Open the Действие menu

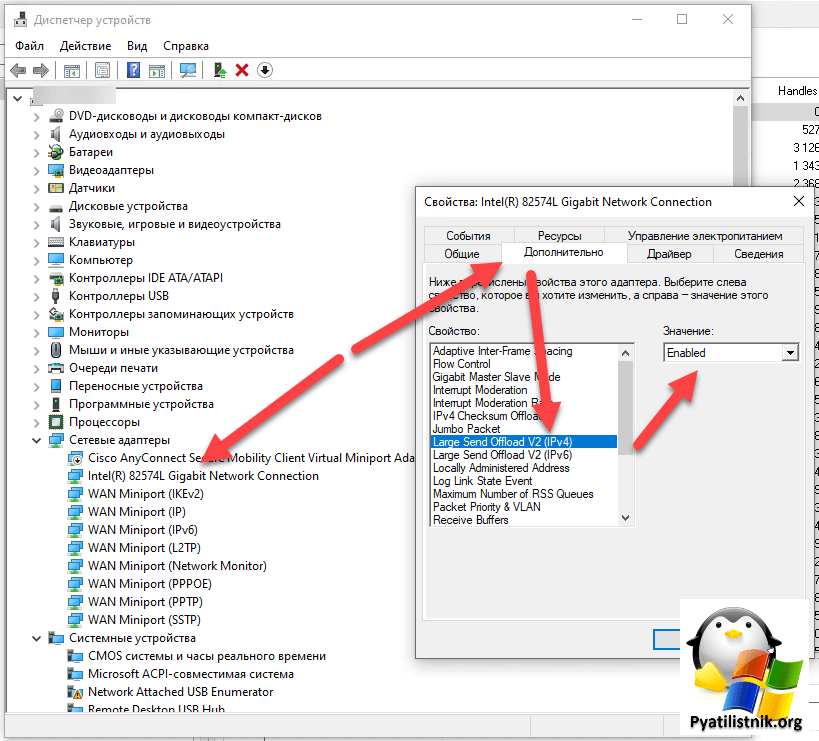click(85, 46)
